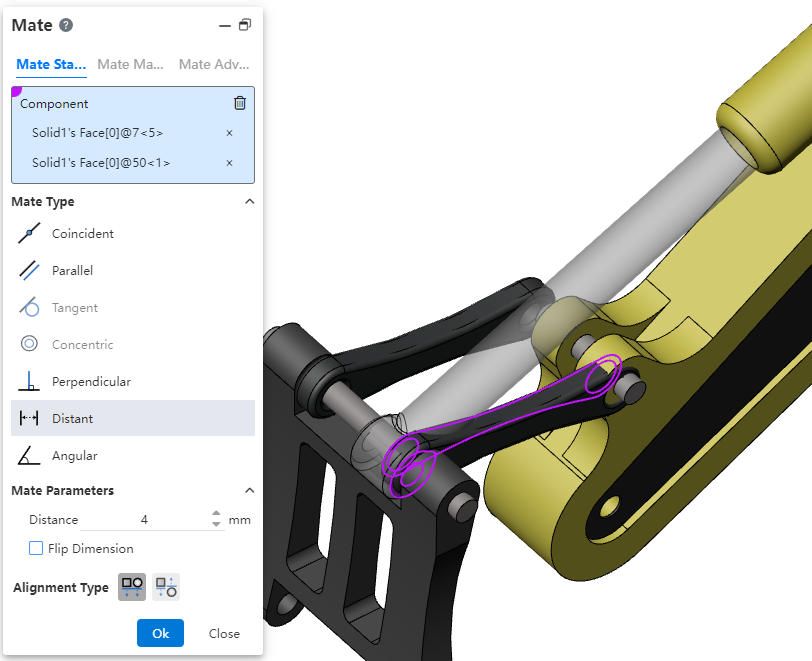
Task: Click the Component selection header
Action: point(54,104)
